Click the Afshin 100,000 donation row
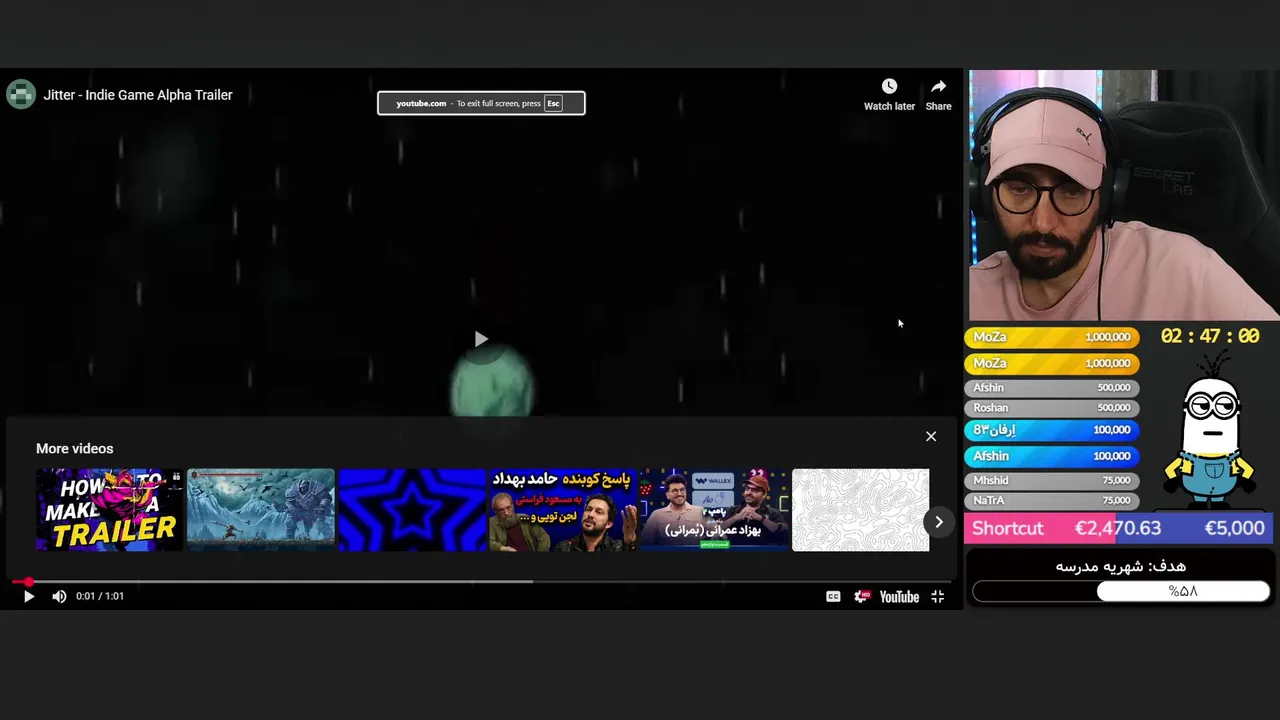Screen dimensions: 1280x720 (x=1052, y=456)
